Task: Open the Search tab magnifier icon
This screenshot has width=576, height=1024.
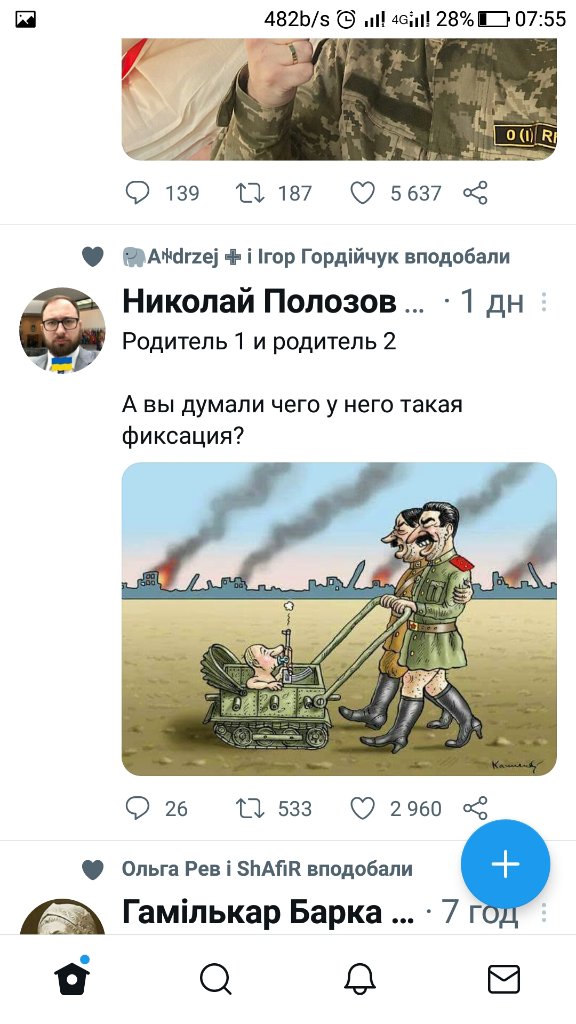Action: (216, 979)
